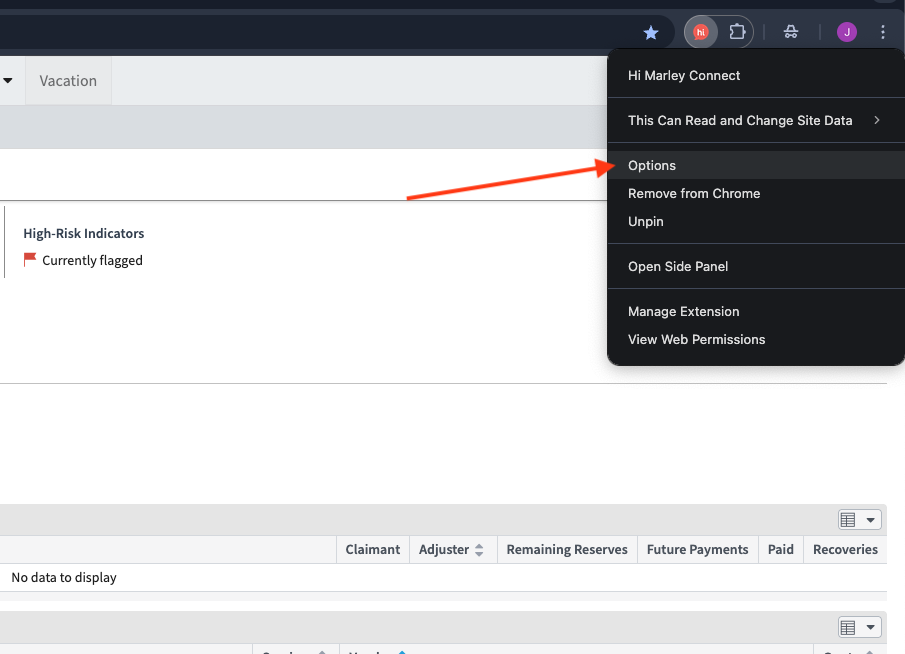
Task: Click the red flag beside Currently flagged
Action: 29,259
